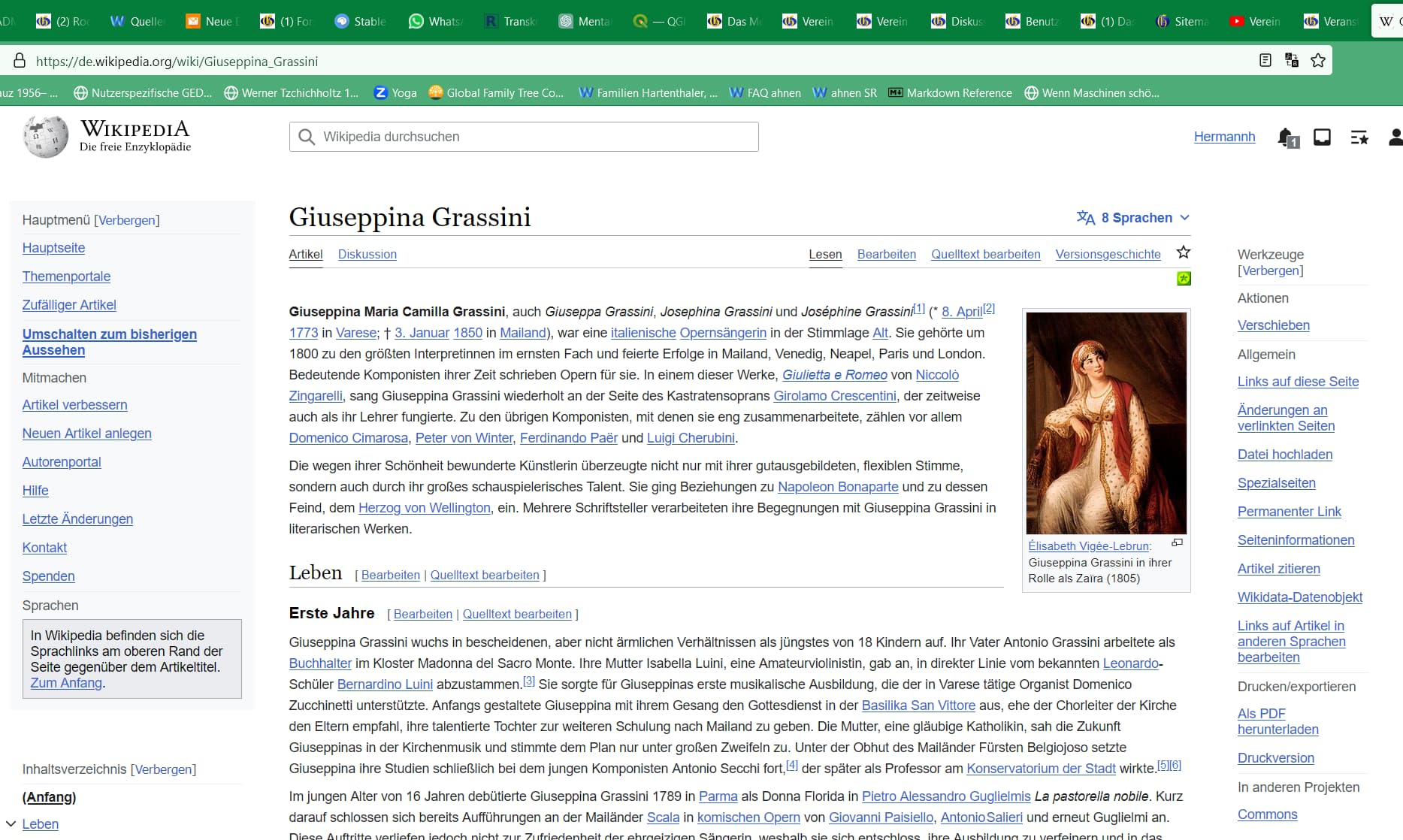This screenshot has width=1403, height=840.
Task: Switch to the WhatsApp browser tab
Action: coord(434,21)
